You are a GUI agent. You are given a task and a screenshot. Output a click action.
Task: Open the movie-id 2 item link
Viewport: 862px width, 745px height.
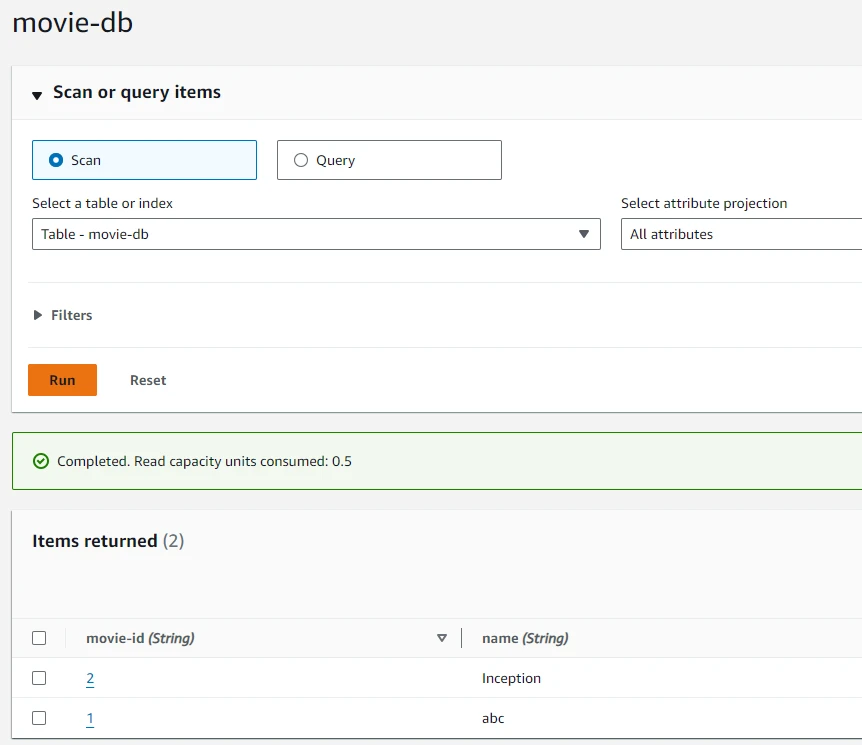[x=90, y=679]
